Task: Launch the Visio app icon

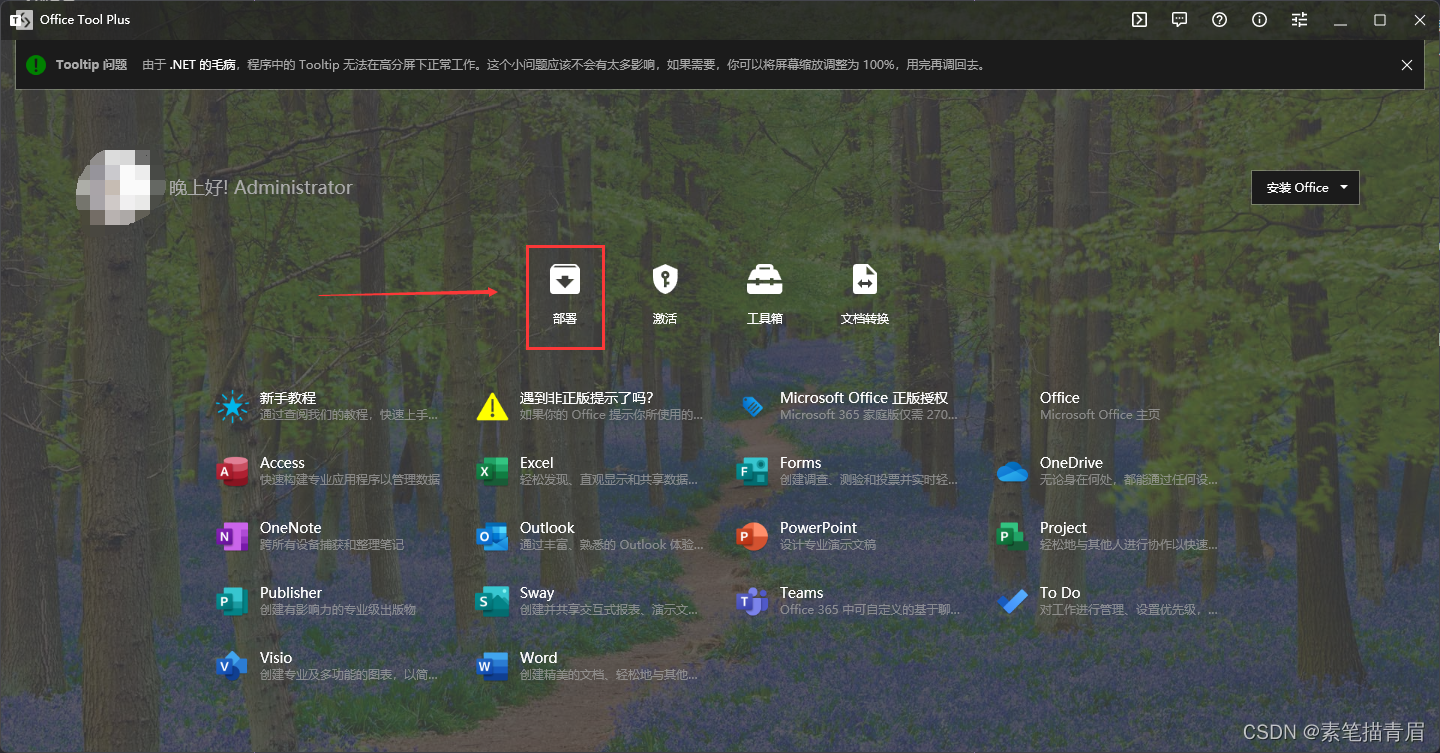Action: click(x=232, y=666)
